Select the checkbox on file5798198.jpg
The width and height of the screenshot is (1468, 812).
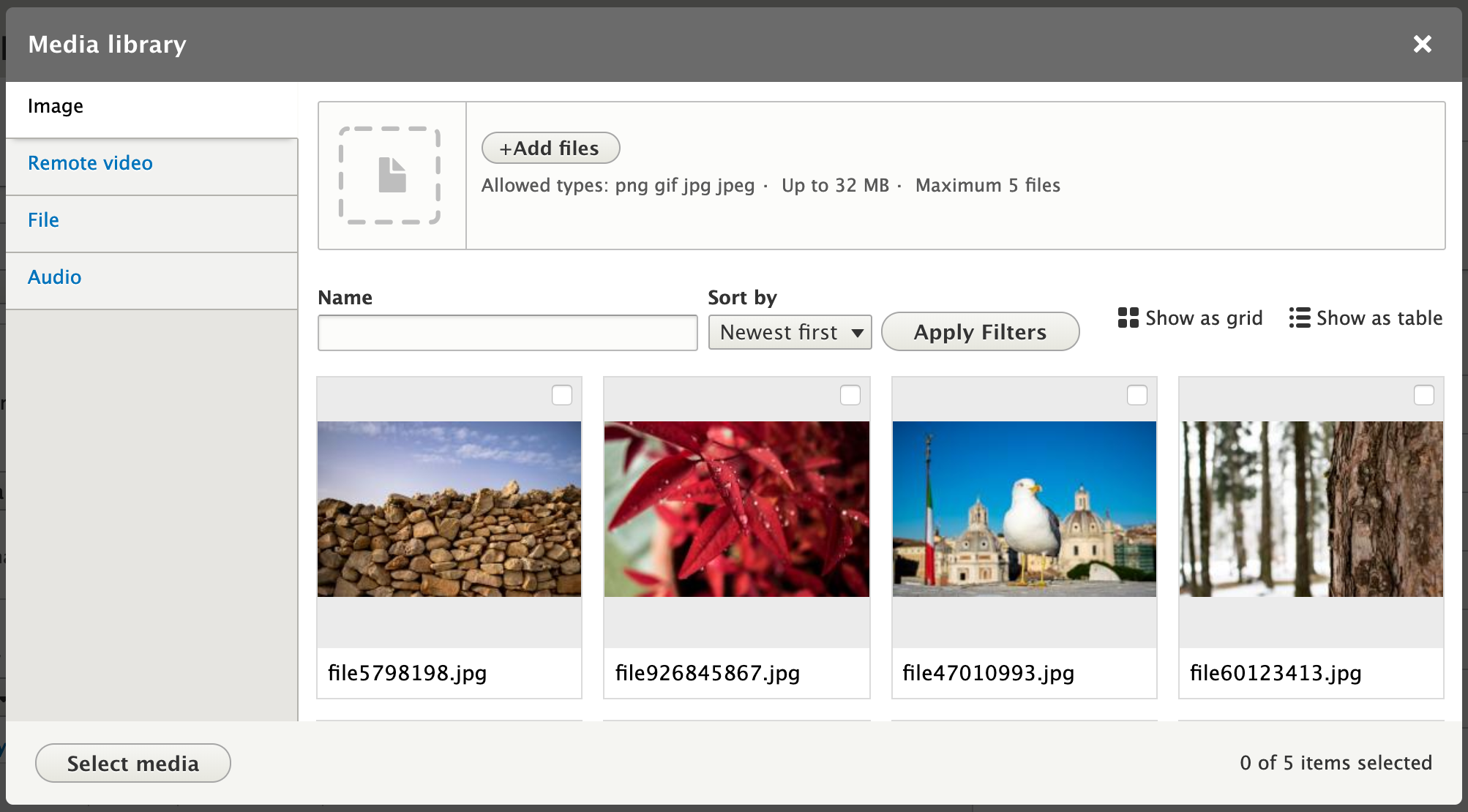click(563, 395)
